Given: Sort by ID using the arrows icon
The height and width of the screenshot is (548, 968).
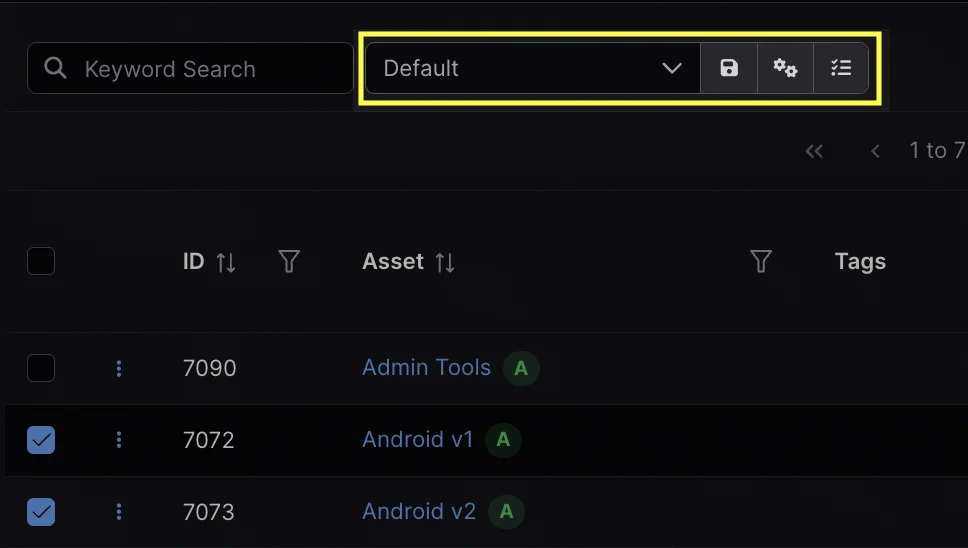Looking at the screenshot, I should point(226,262).
